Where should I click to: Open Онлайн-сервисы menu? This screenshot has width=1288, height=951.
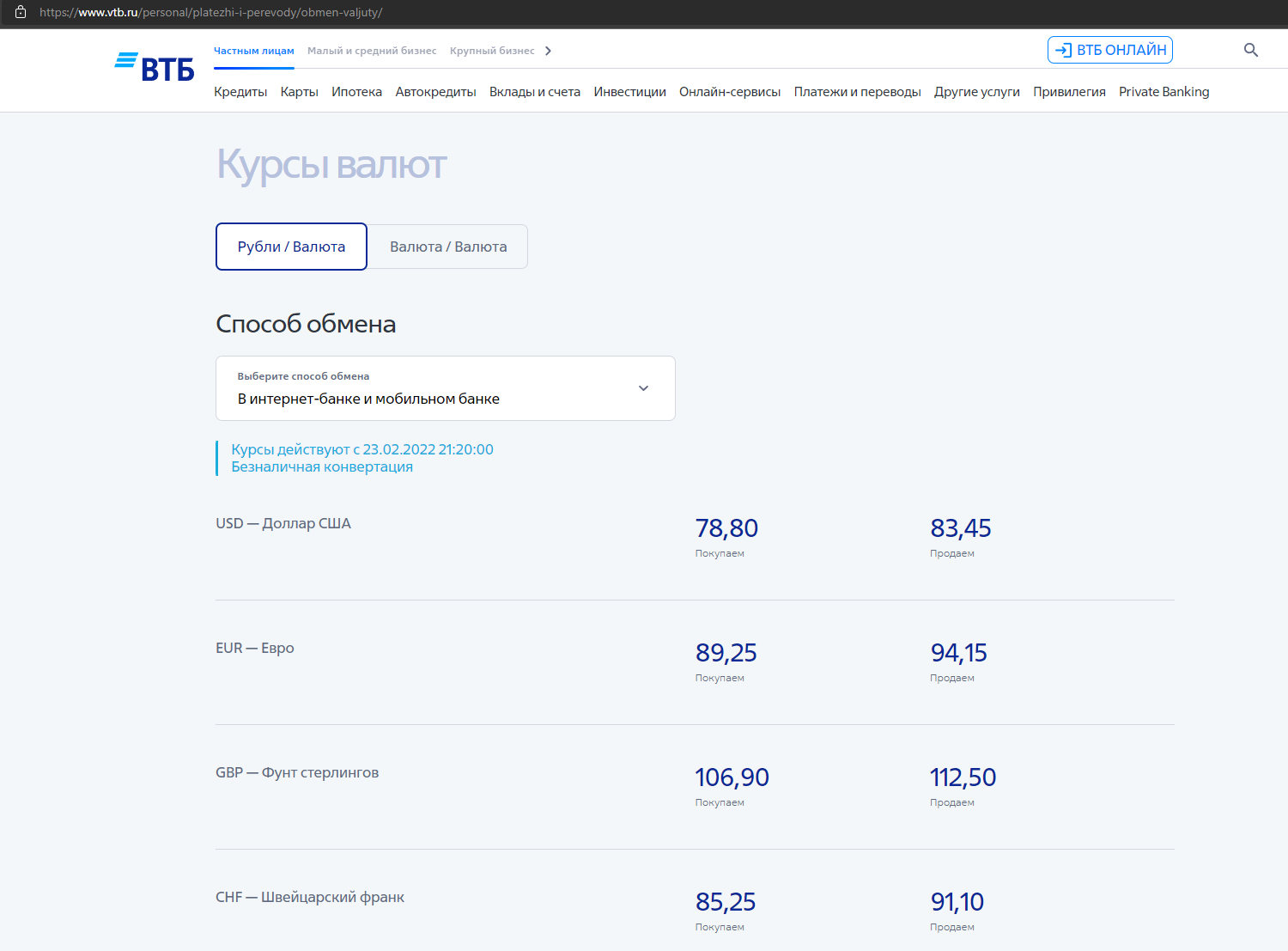click(730, 92)
